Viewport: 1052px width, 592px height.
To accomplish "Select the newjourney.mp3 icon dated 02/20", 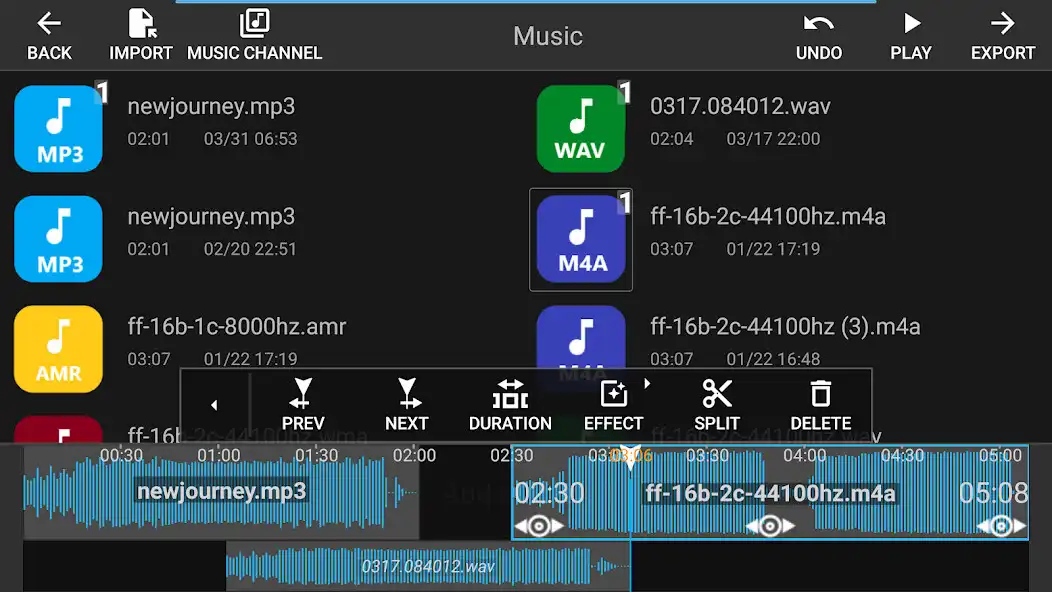I will 58,239.
